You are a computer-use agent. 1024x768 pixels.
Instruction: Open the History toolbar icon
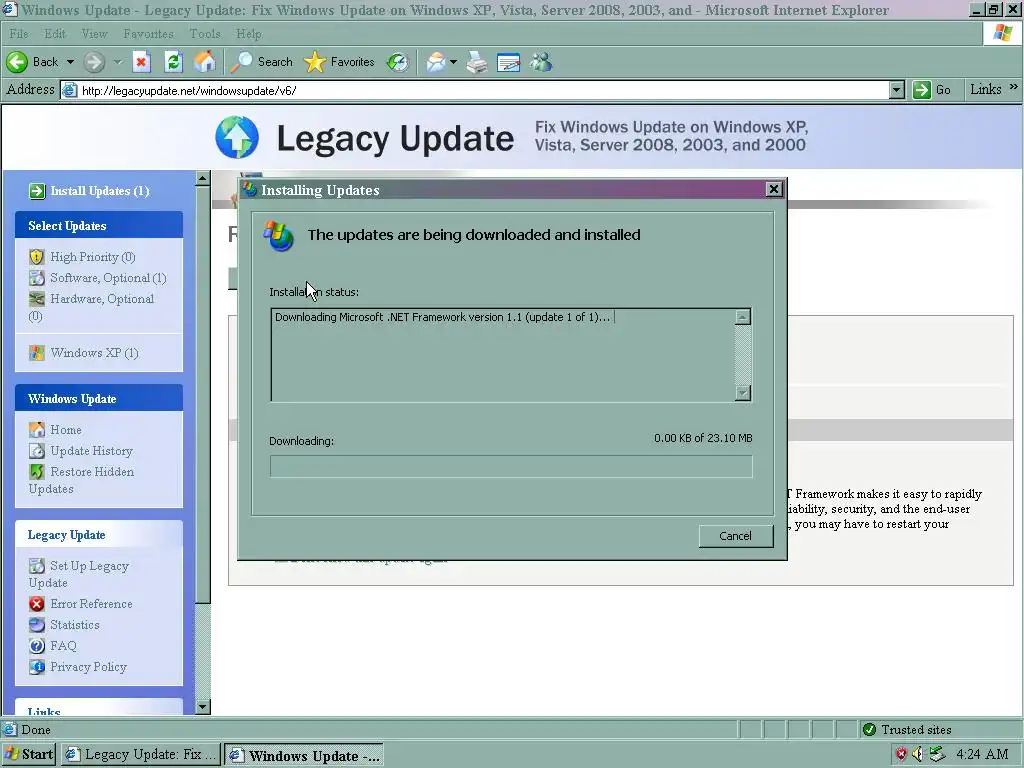point(397,62)
